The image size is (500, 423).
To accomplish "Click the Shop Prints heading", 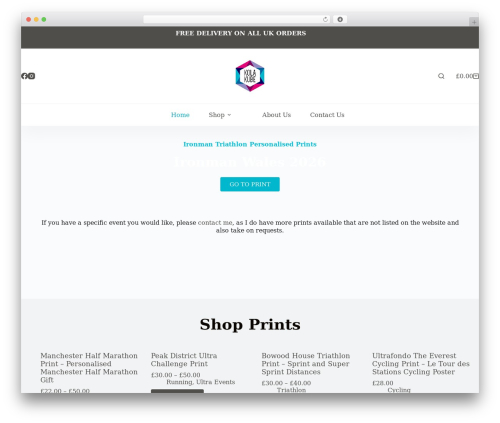I will (250, 325).
